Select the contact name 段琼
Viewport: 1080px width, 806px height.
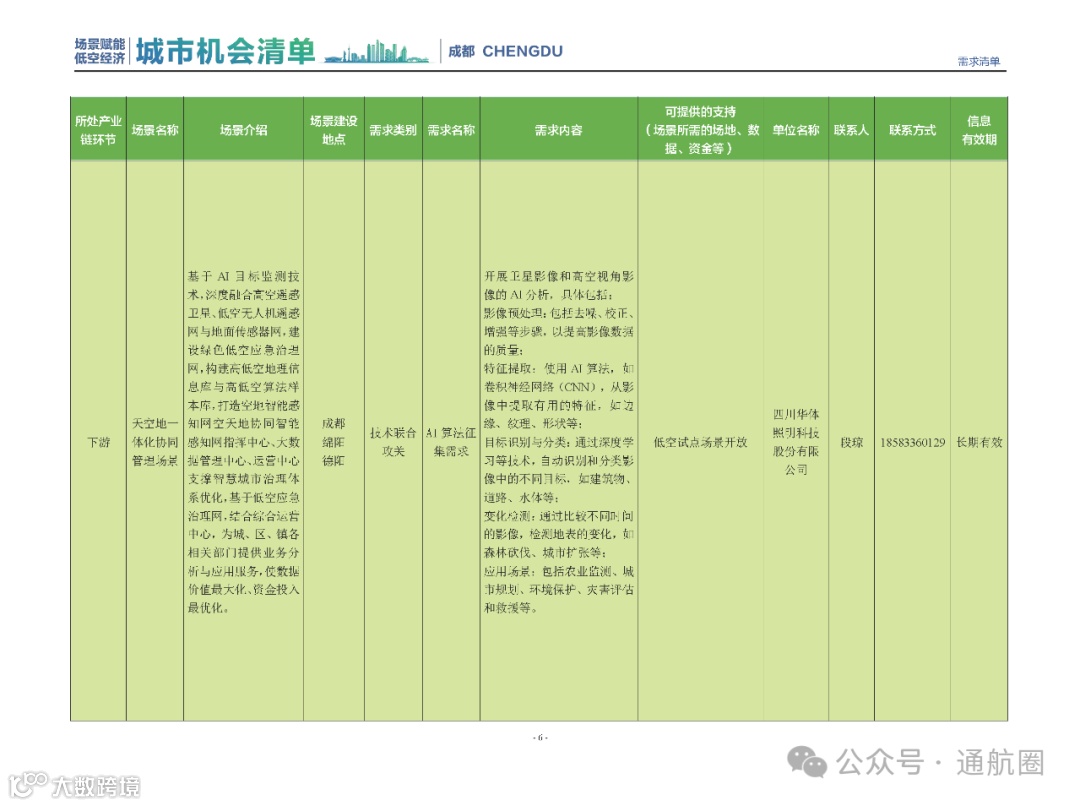pyautogui.click(x=851, y=442)
